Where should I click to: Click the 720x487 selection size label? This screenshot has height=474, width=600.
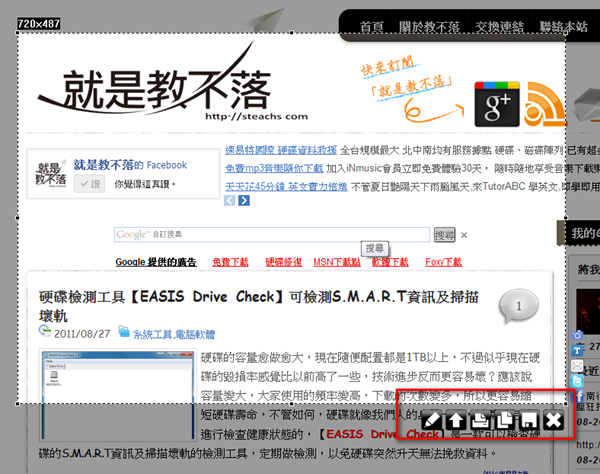click(39, 24)
